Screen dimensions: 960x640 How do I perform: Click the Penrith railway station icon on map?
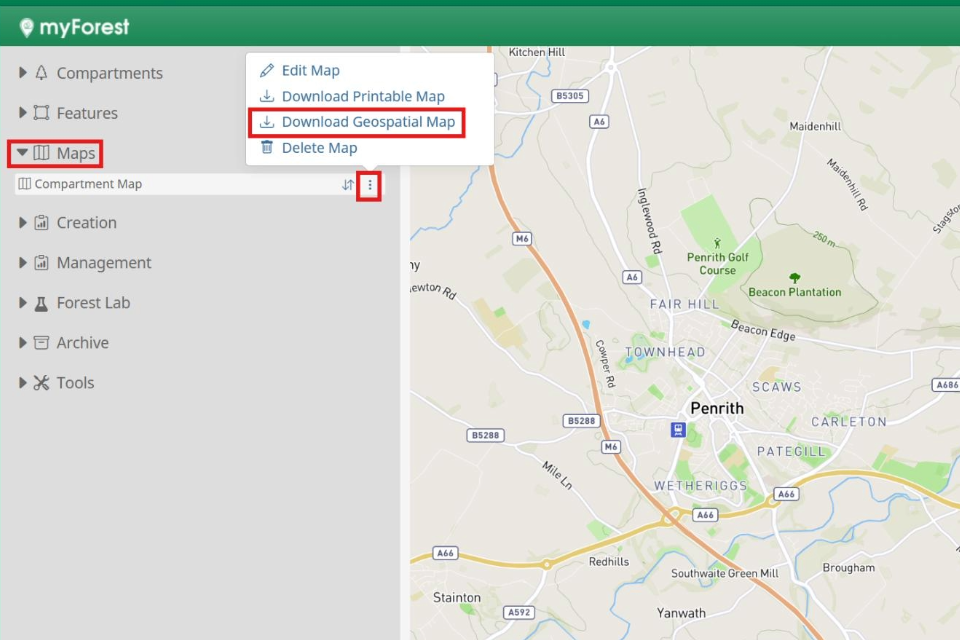678,429
